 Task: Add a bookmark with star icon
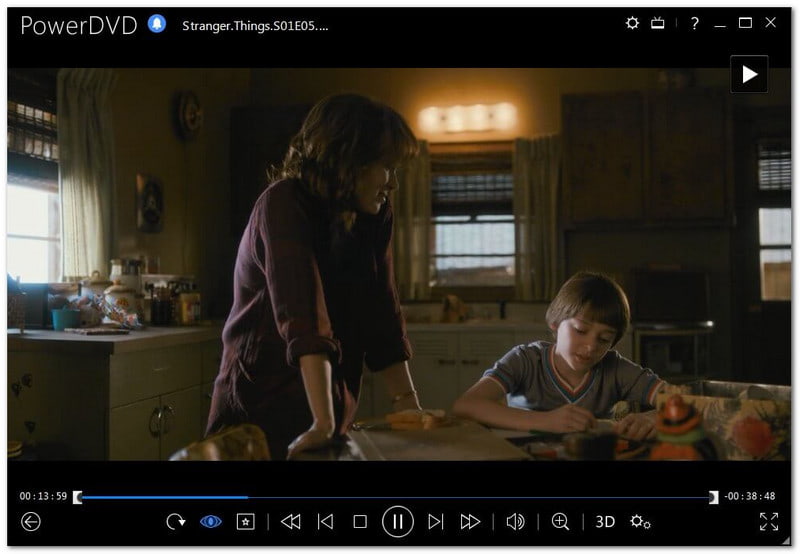click(245, 521)
